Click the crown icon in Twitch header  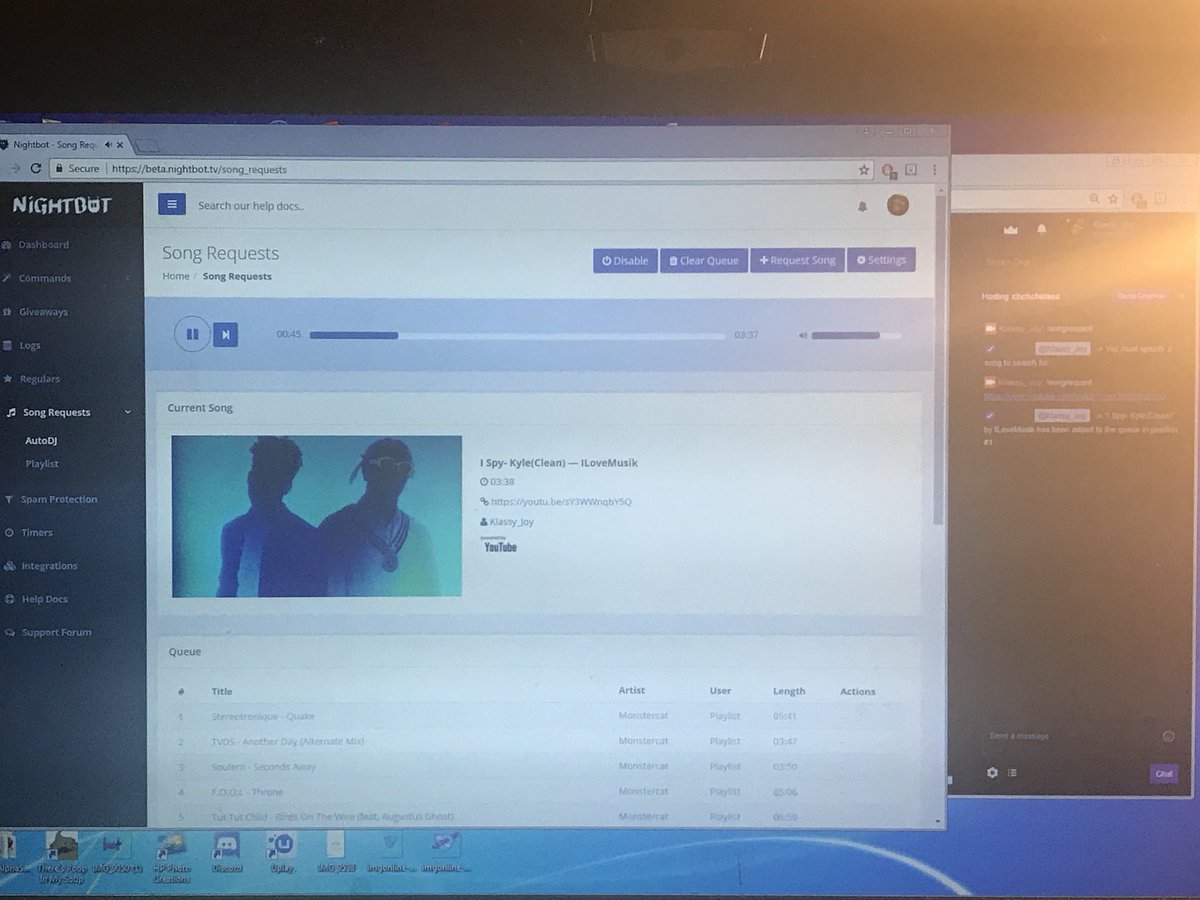click(x=1010, y=229)
